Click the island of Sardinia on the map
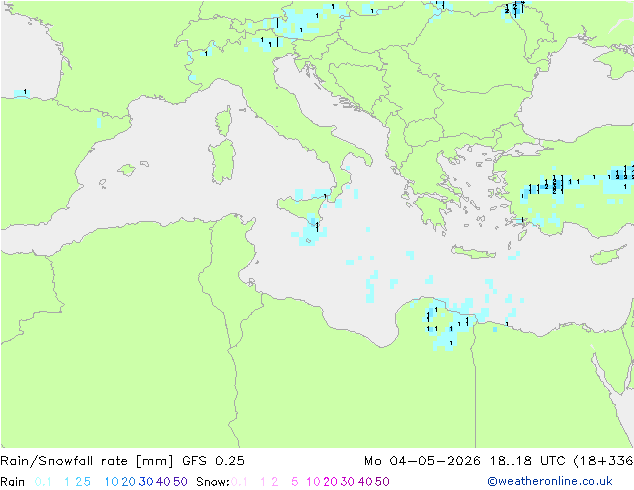Viewport: 634px width, 490px height. pos(222,162)
